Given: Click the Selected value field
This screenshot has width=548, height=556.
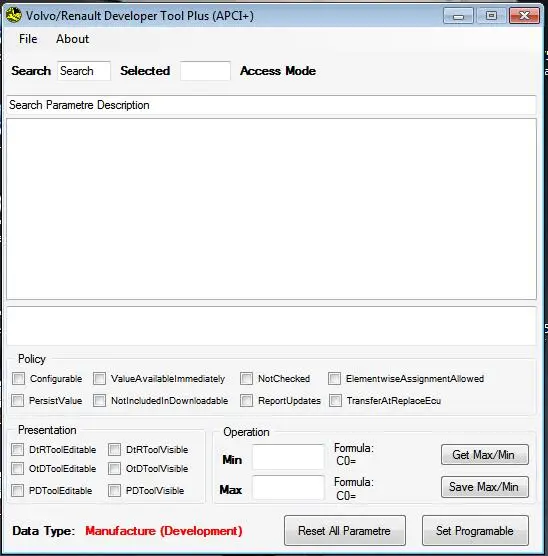Looking at the screenshot, I should (x=205, y=71).
